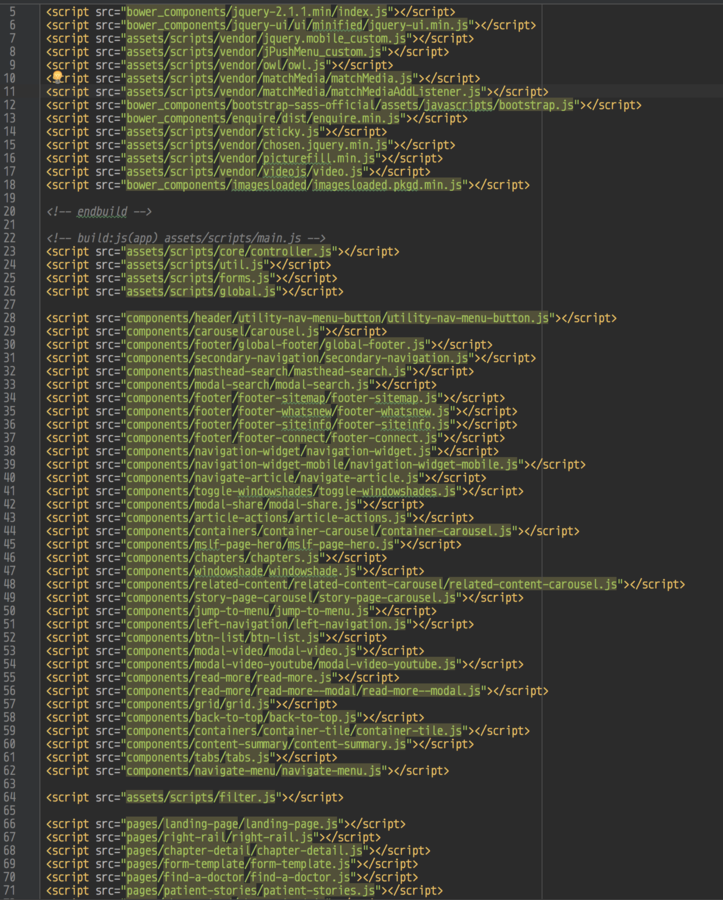
Task: Click the container-tile.js script path
Action: (294, 731)
